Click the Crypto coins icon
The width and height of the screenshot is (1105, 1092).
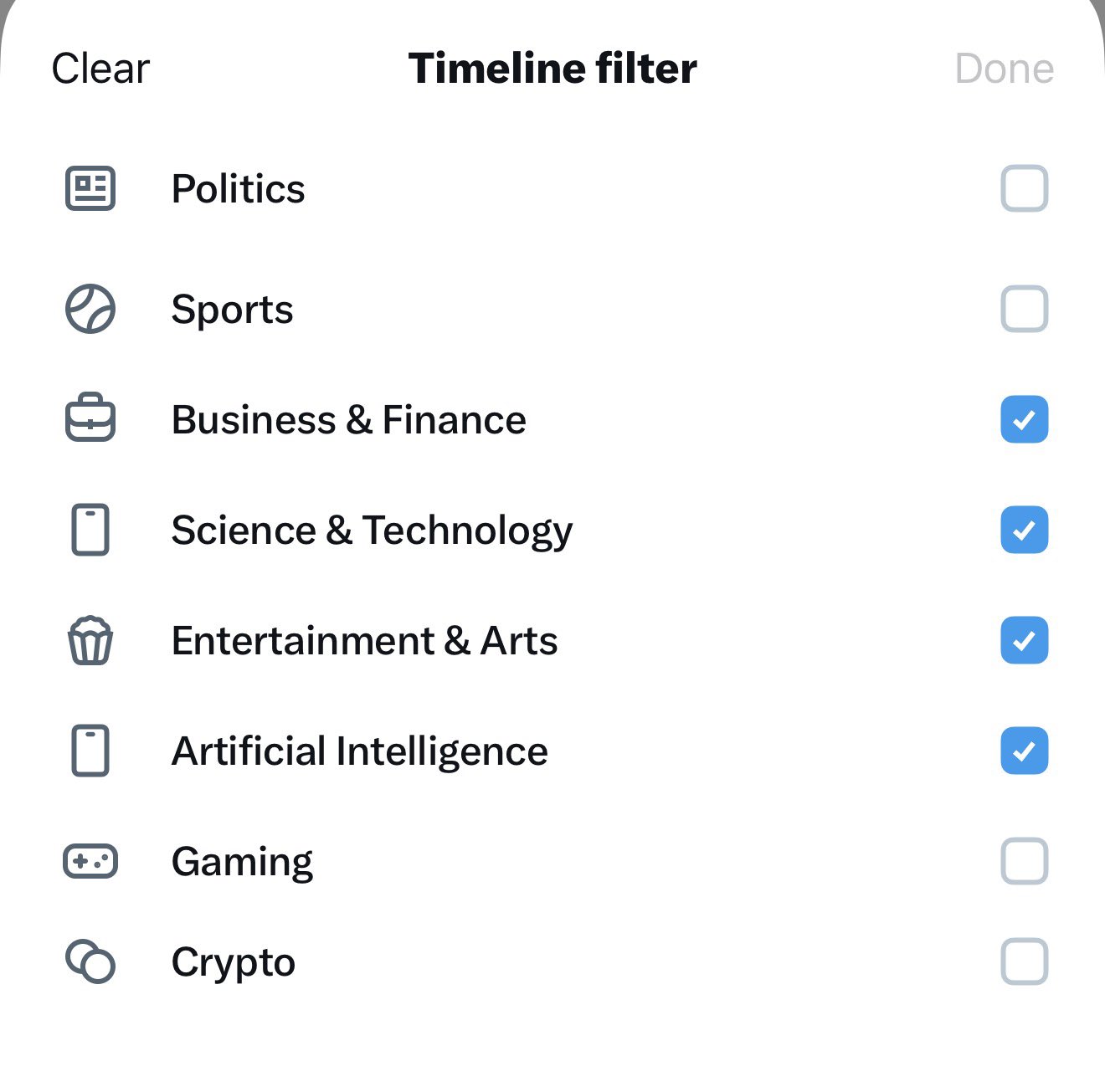point(90,961)
